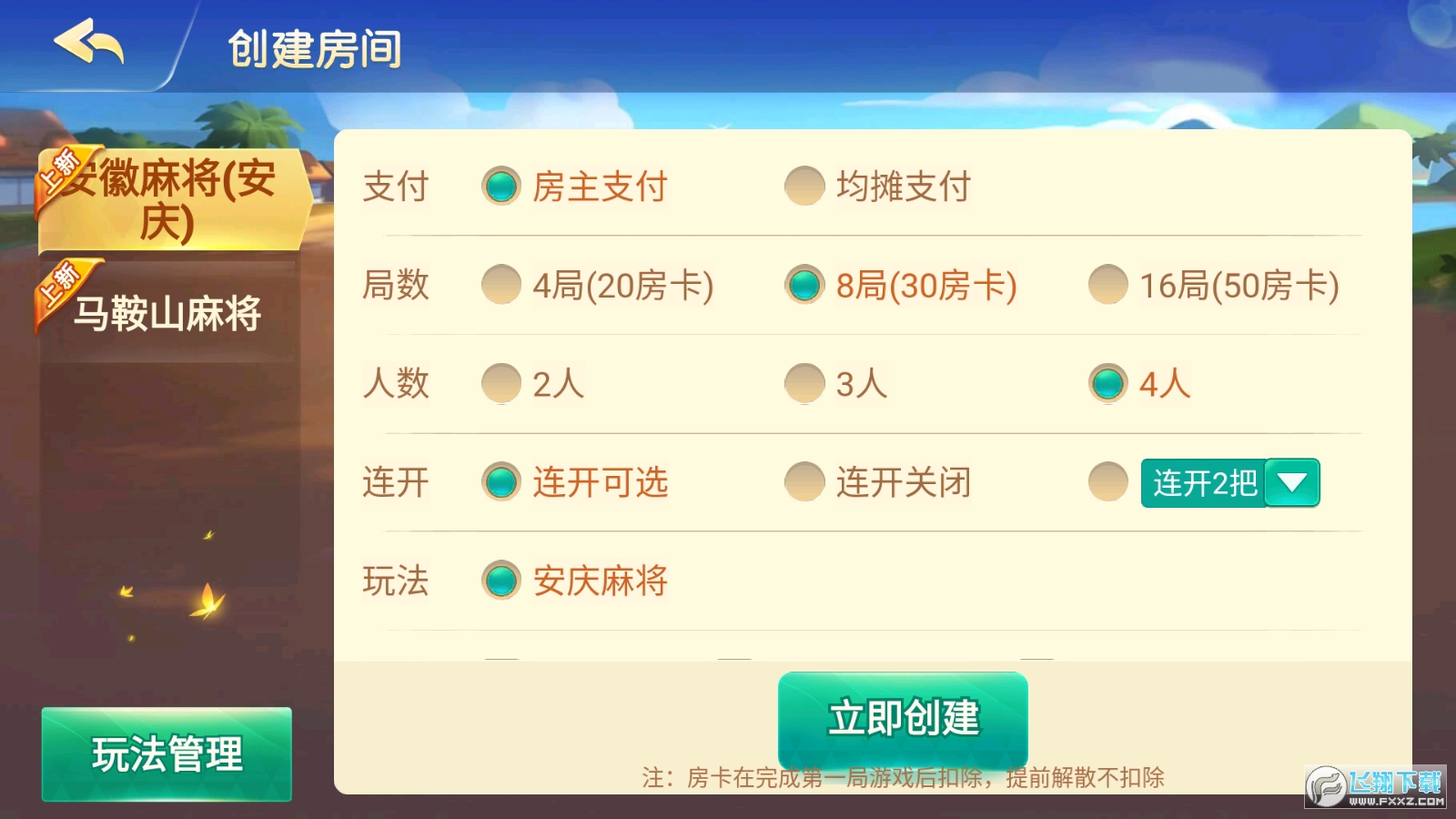Switch to 马鞍山麻将 tab
1456x819 pixels.
pos(167,313)
